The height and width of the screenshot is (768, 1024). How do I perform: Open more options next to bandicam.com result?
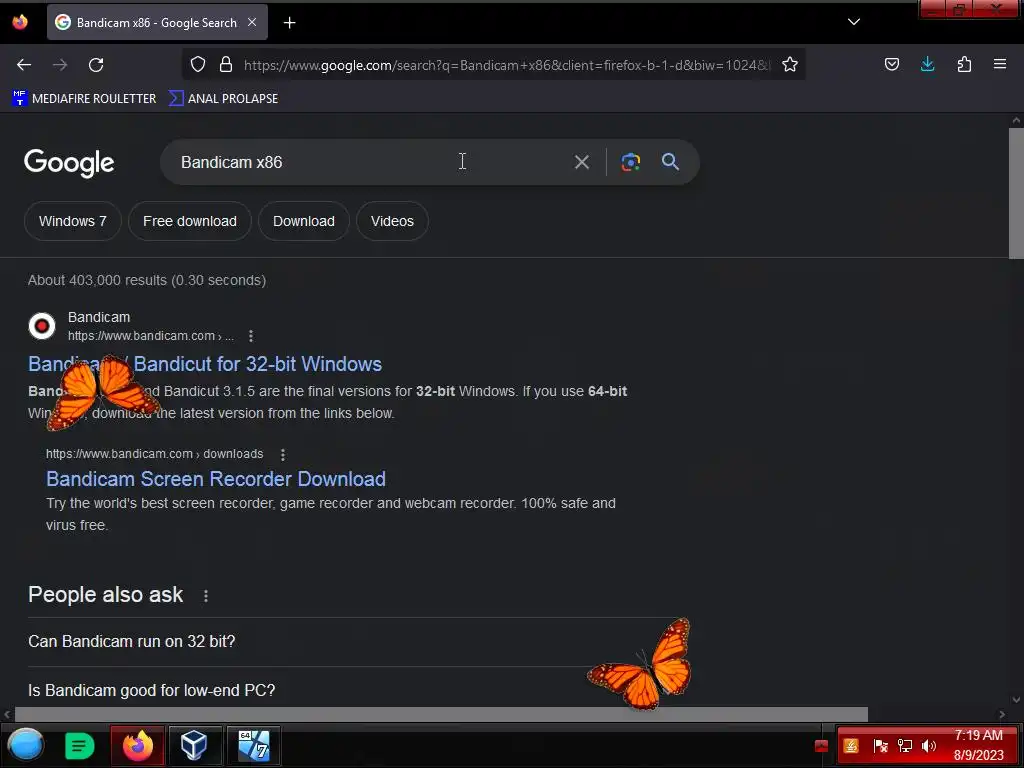coord(251,336)
